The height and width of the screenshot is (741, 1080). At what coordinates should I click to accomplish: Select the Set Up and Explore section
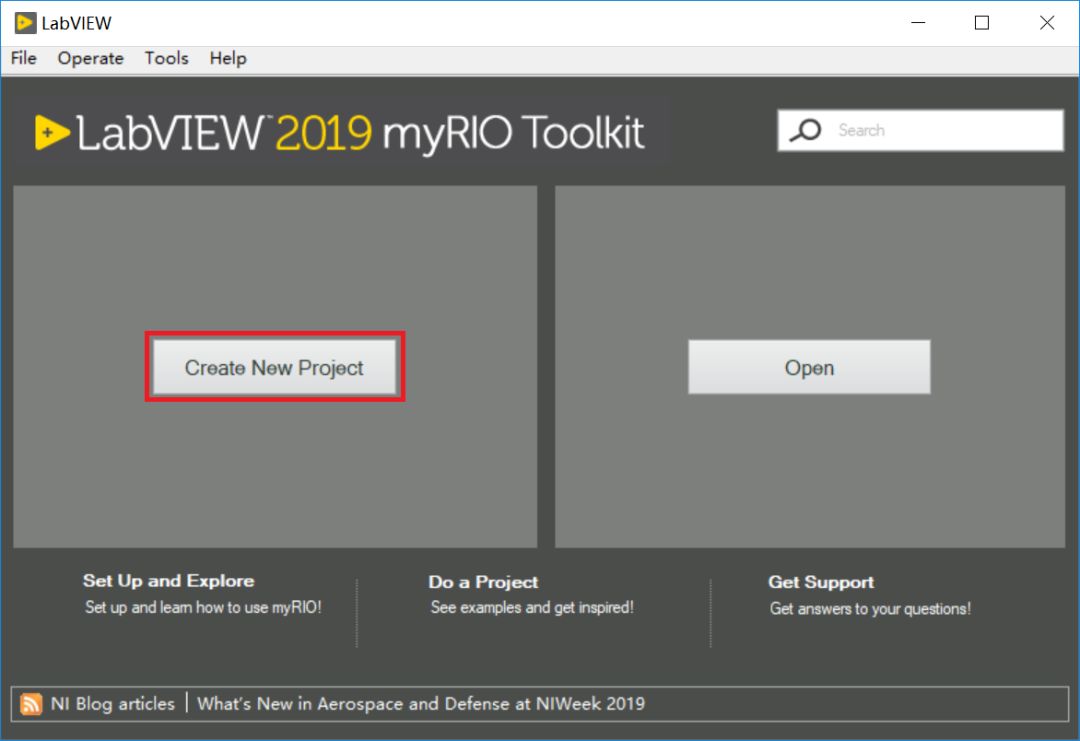168,581
